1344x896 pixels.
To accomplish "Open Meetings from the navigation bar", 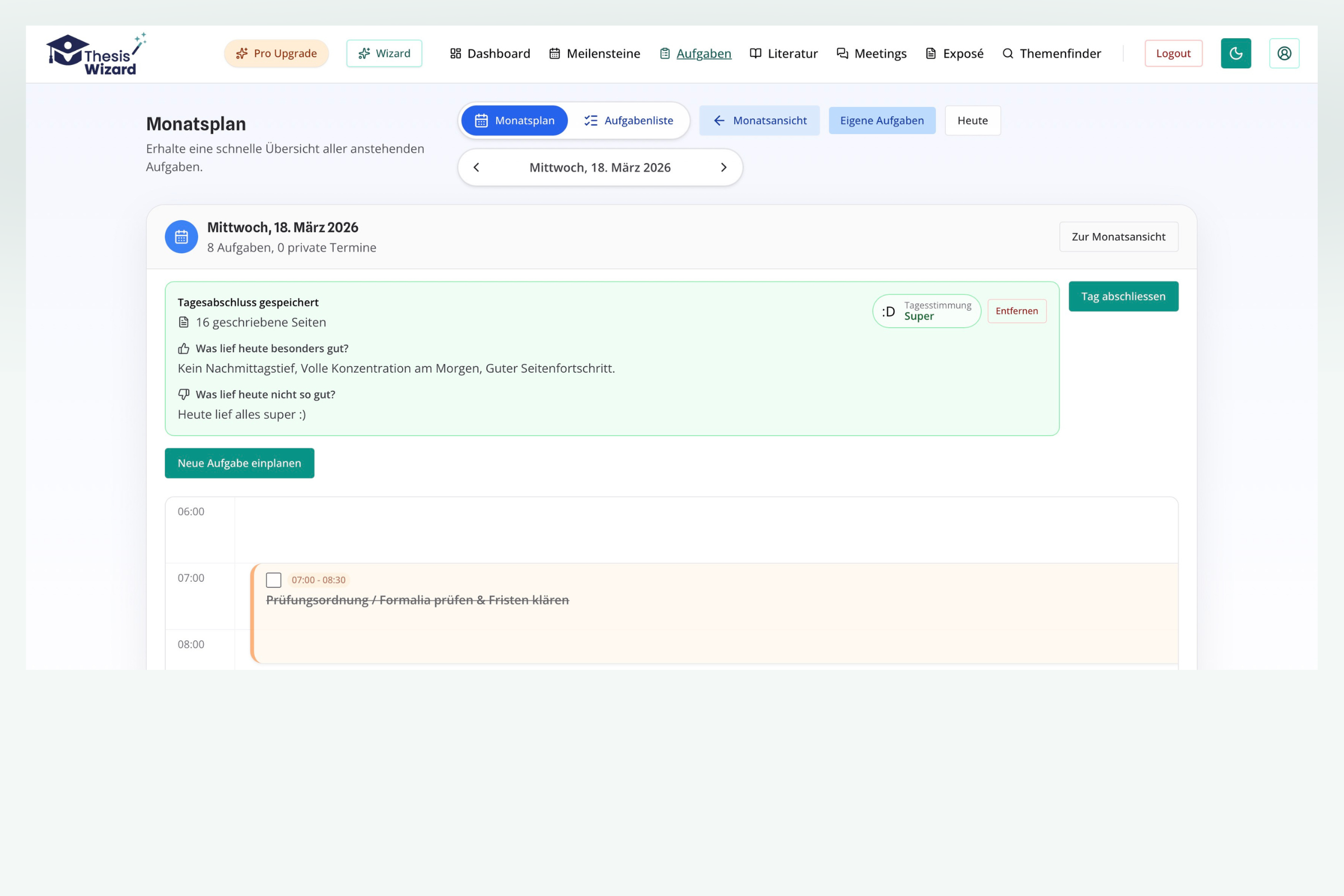I will (871, 53).
